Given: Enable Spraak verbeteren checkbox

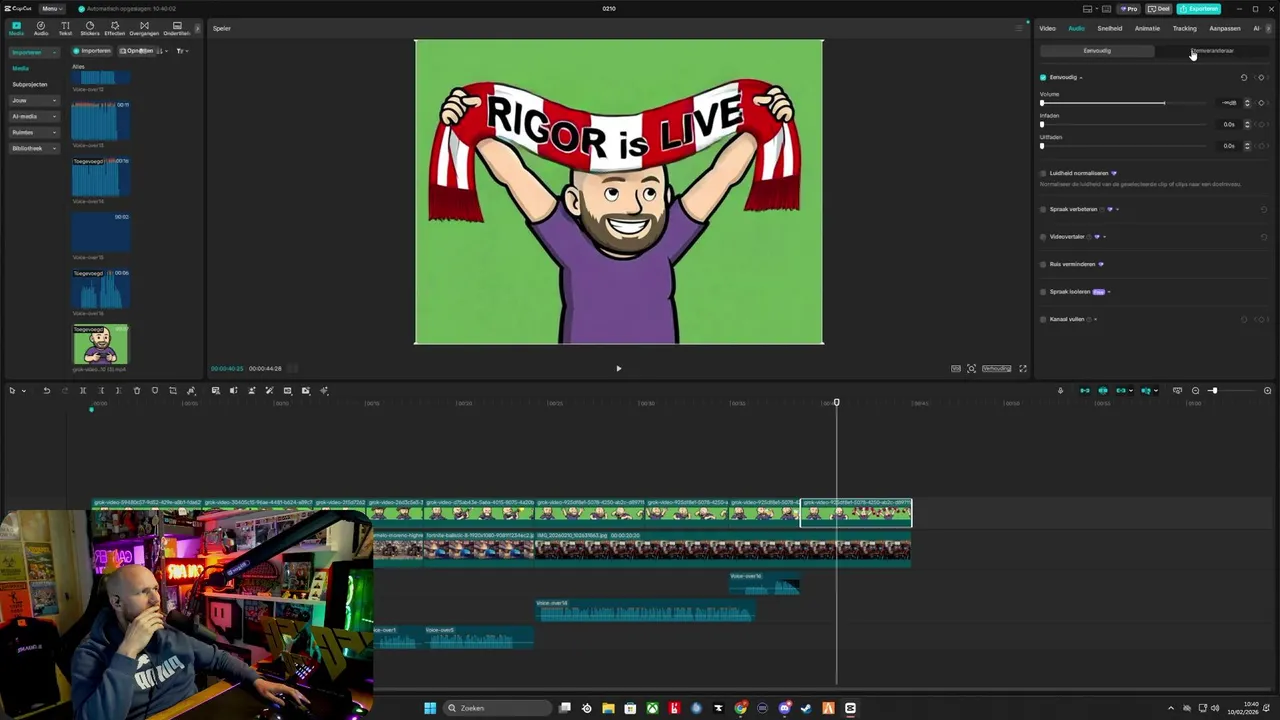Looking at the screenshot, I should 1043,210.
